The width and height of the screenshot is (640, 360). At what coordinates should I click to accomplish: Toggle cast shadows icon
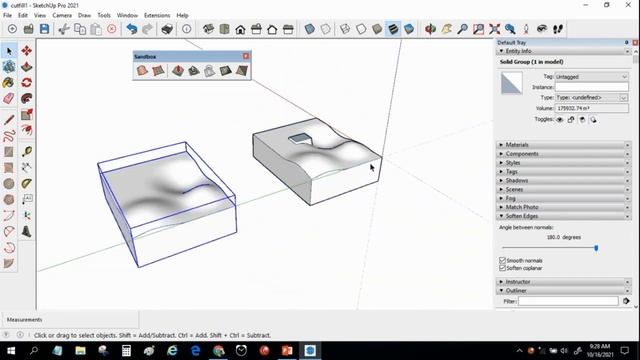coord(593,120)
